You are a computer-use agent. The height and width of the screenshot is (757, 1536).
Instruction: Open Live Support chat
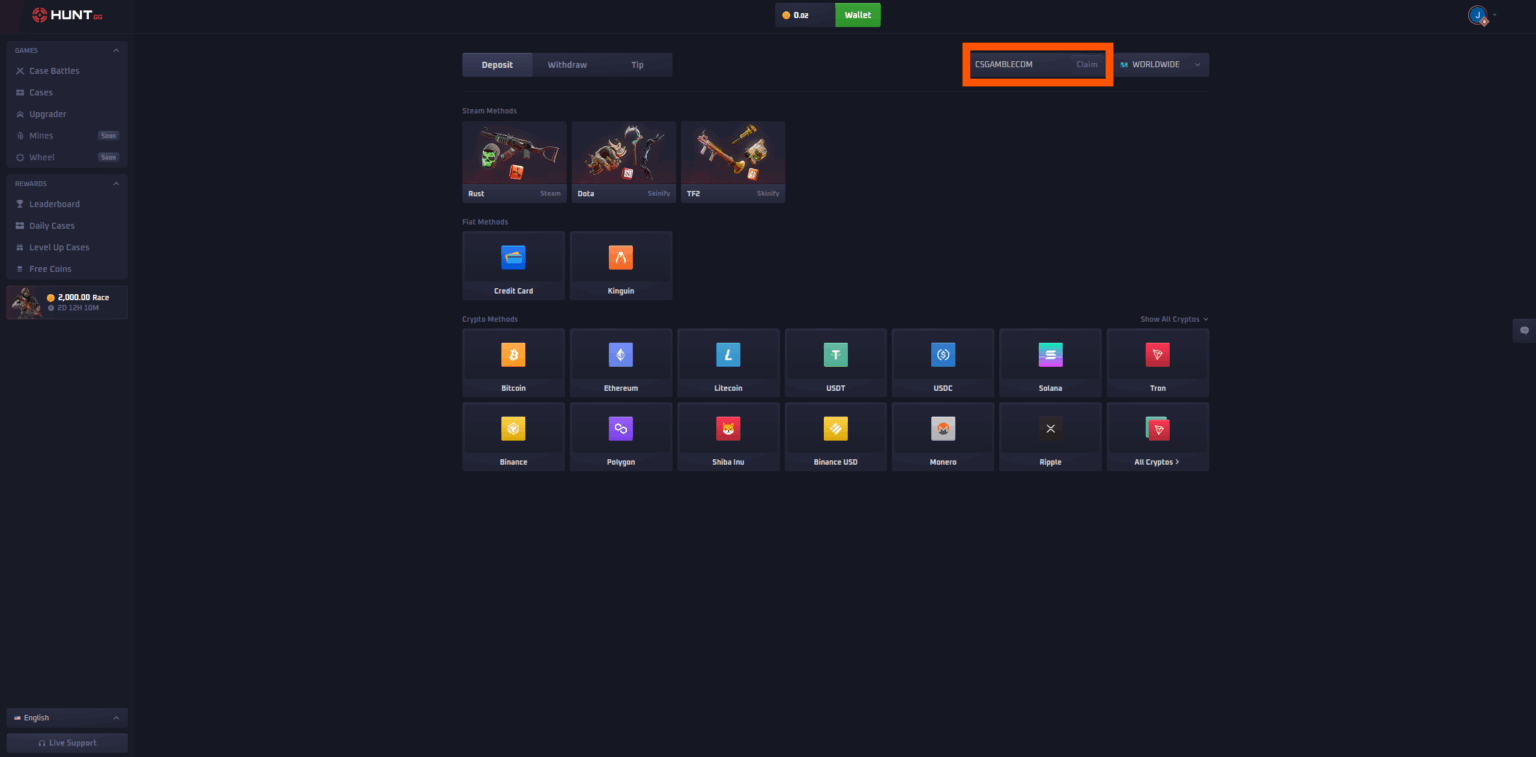pos(66,742)
